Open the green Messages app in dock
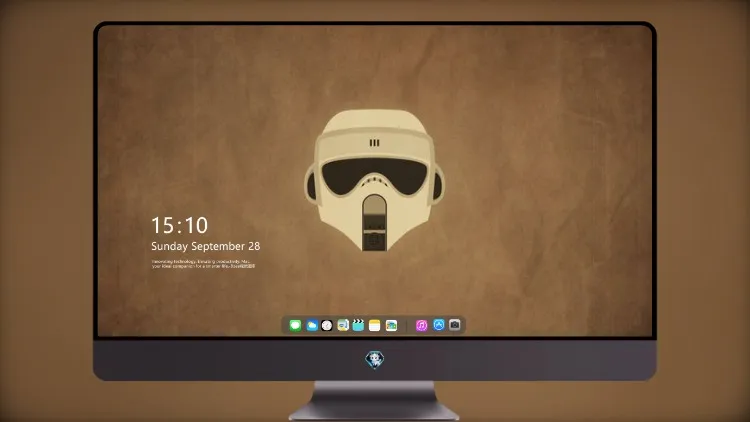The height and width of the screenshot is (422, 750). pos(295,325)
